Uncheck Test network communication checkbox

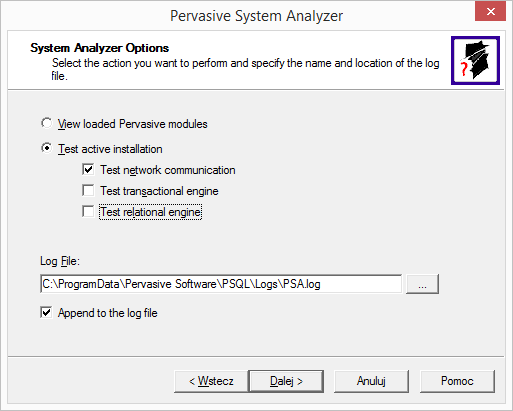click(x=88, y=169)
